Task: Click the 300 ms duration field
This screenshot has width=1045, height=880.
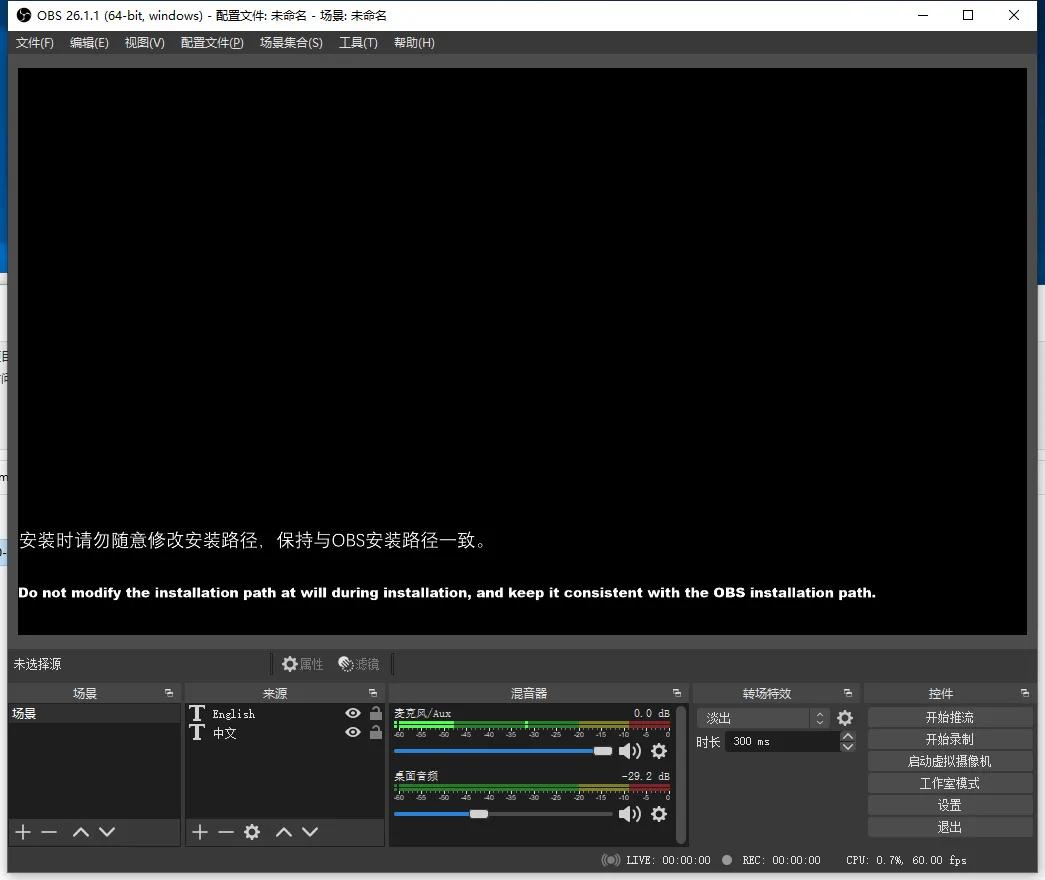Action: [x=775, y=741]
